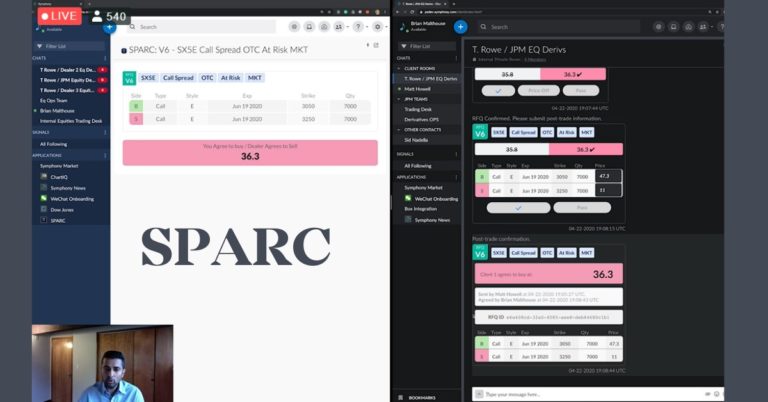Click the 47.3 price field

pos(608,176)
